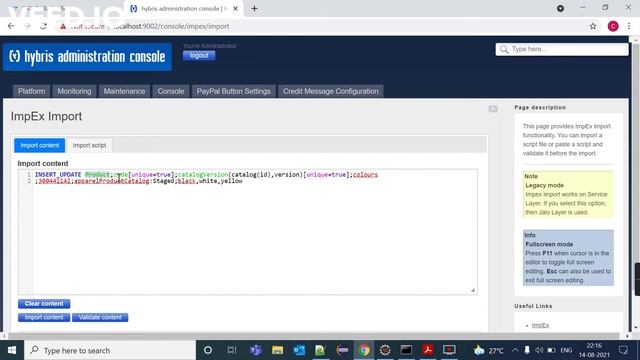This screenshot has width=640, height=360.
Task: Open the notification center icon
Action: pos(624,350)
